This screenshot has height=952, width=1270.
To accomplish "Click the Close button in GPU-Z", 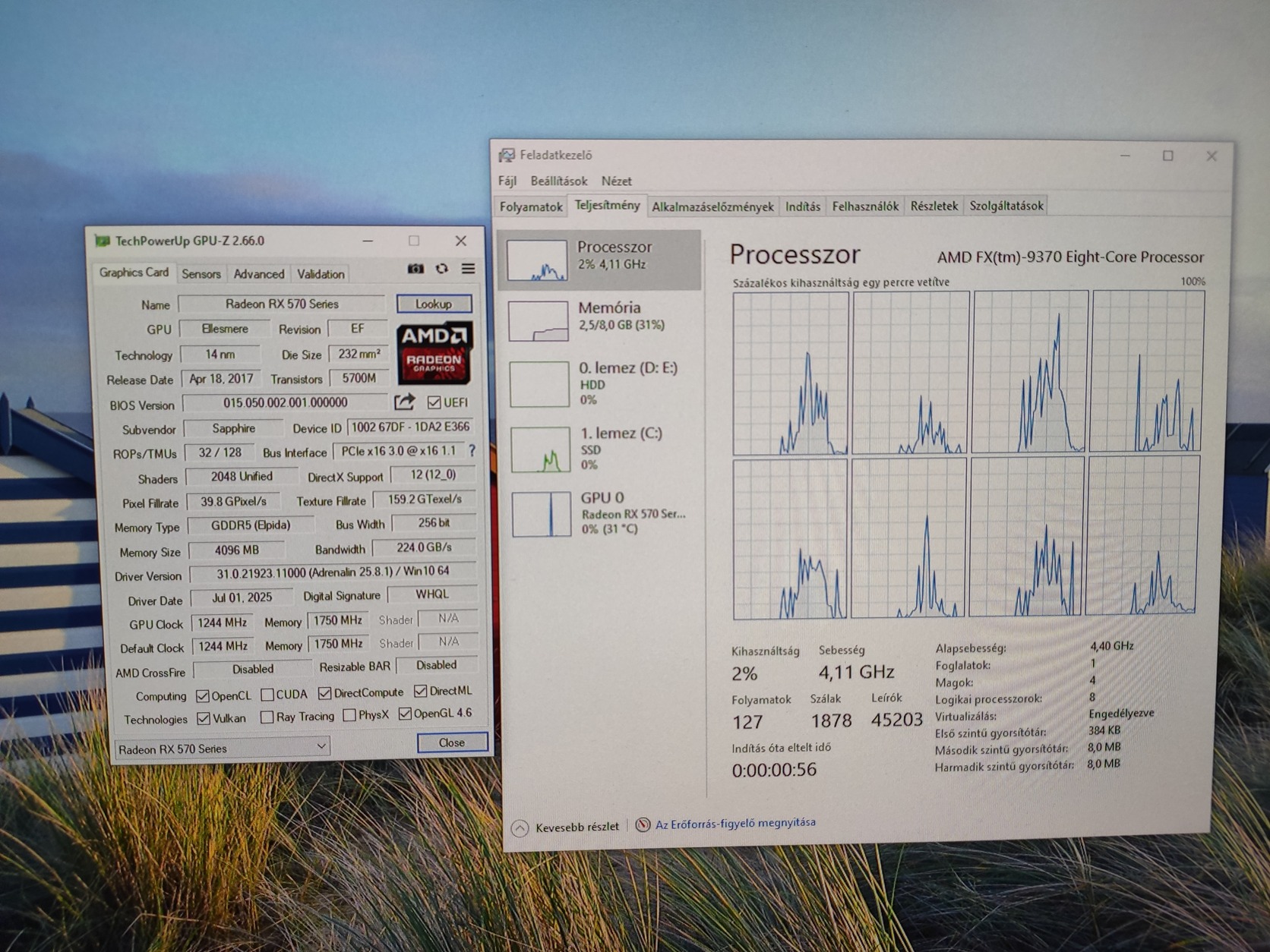I will pos(452,742).
